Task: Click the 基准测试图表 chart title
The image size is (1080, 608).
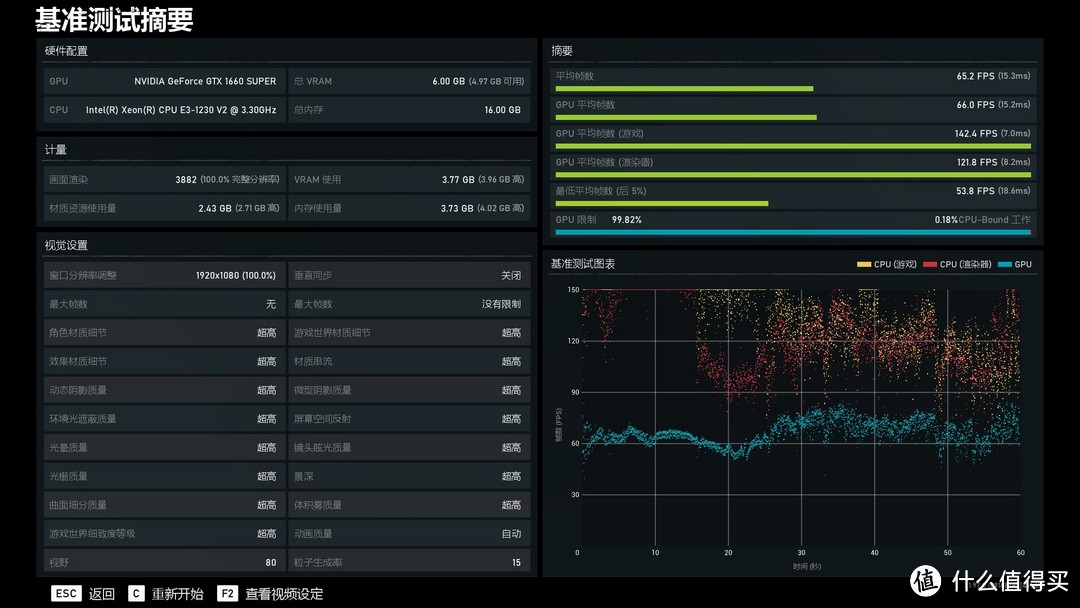Action: [583, 264]
